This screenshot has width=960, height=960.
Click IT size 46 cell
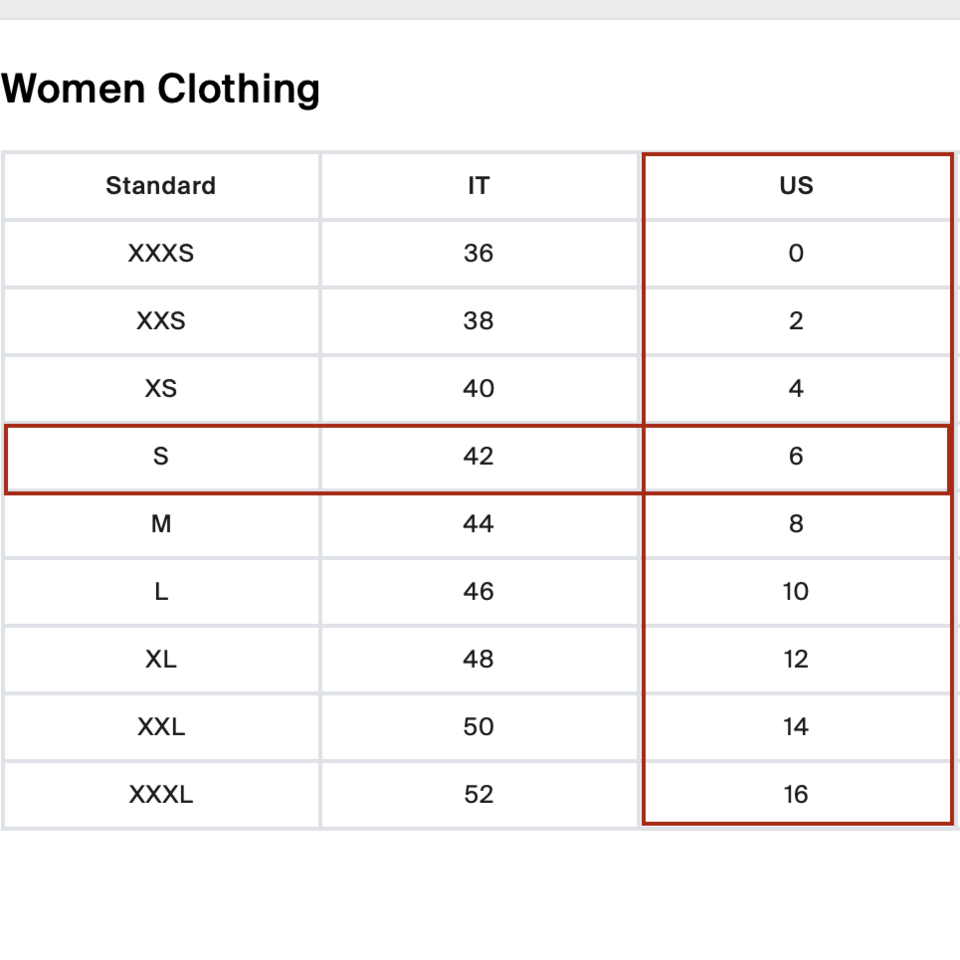(x=478, y=591)
